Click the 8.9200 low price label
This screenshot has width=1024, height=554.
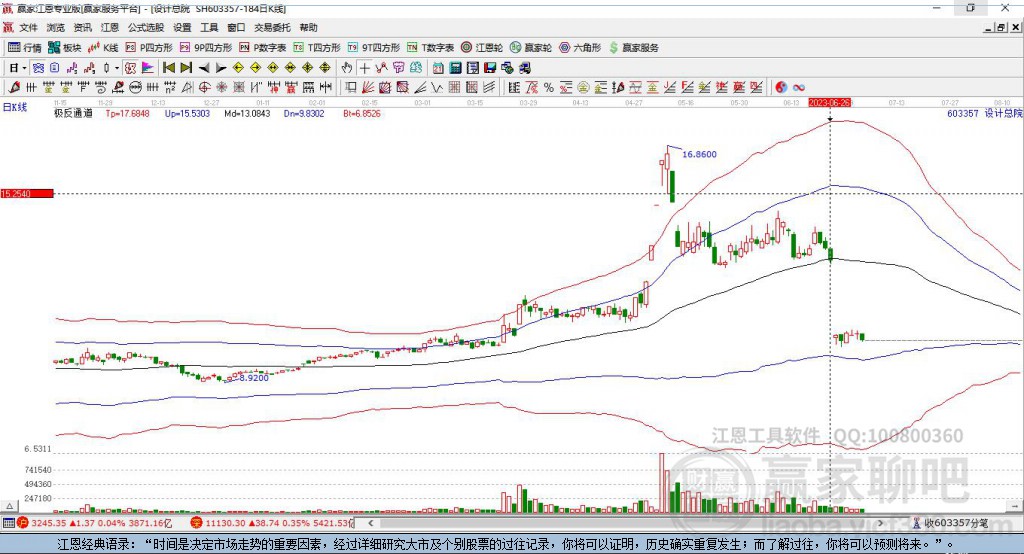pos(254,378)
